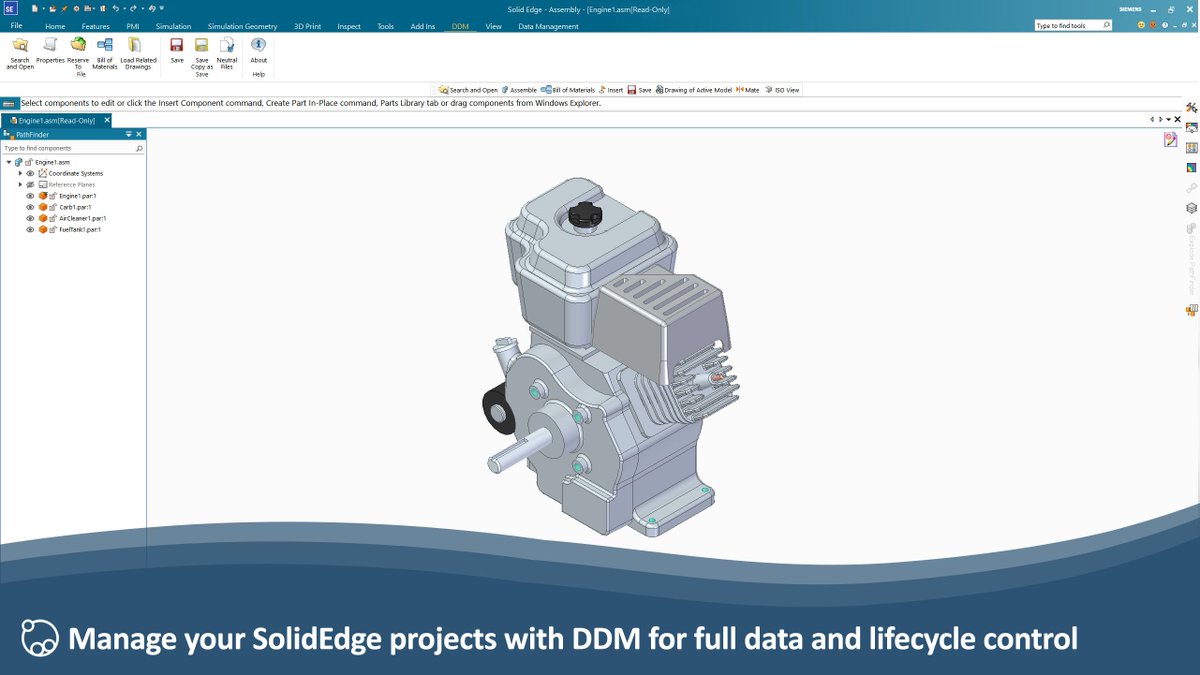1200x675 pixels.
Task: Click the Mate command on the command bar
Action: [748, 89]
